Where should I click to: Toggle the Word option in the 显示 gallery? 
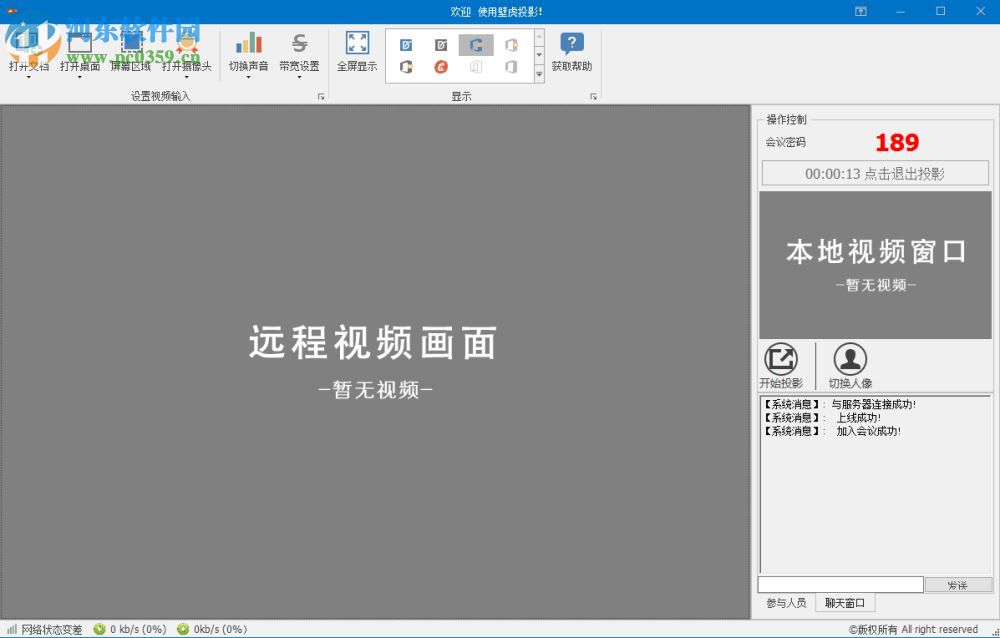(406, 44)
